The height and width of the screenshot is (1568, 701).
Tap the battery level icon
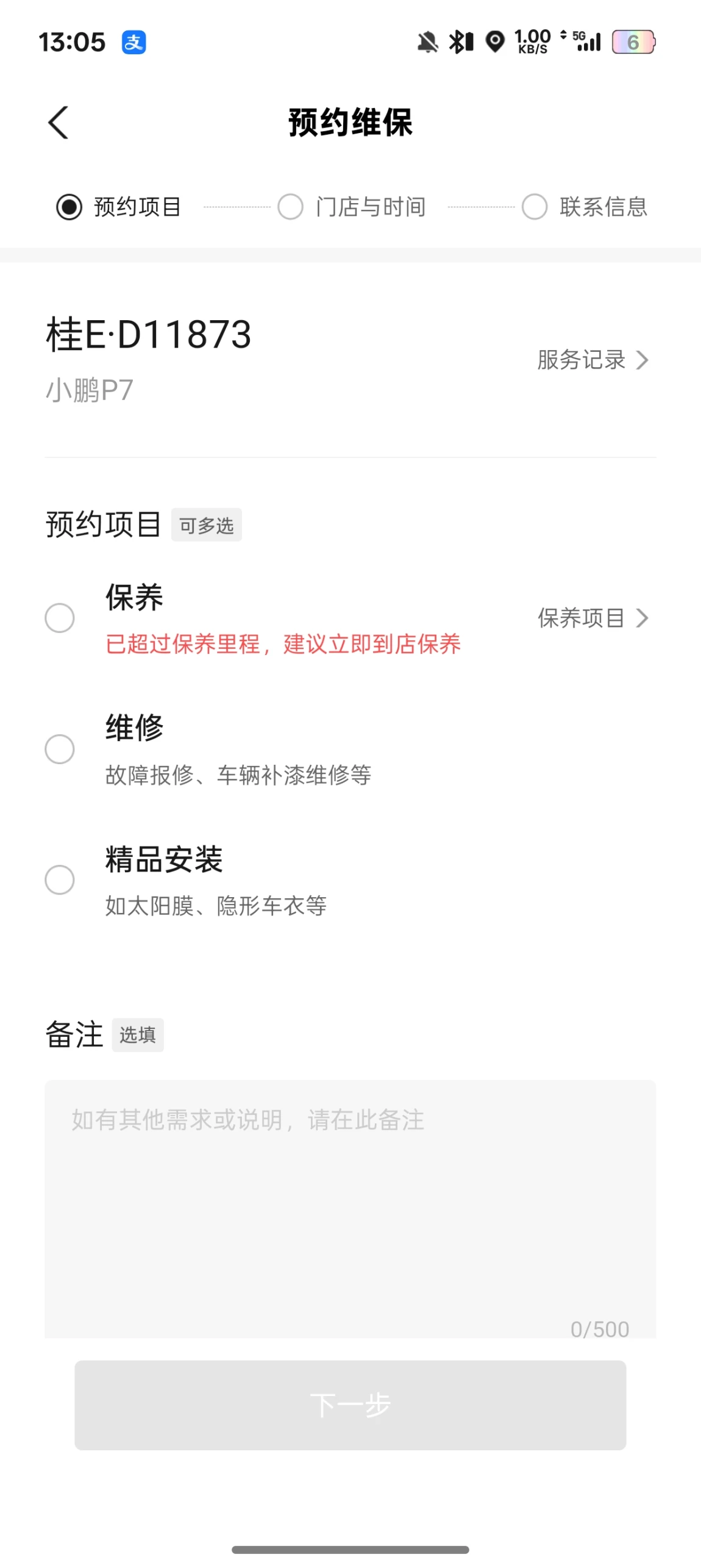pos(633,42)
